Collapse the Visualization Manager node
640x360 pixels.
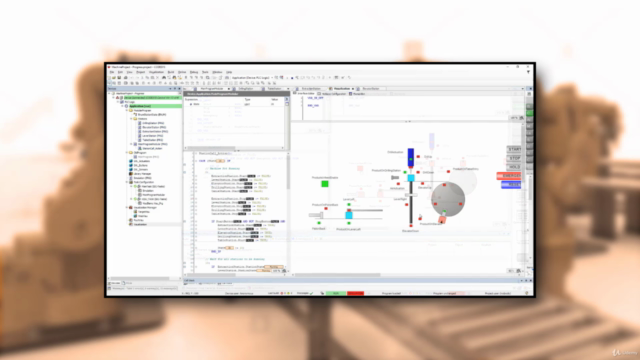coord(127,207)
